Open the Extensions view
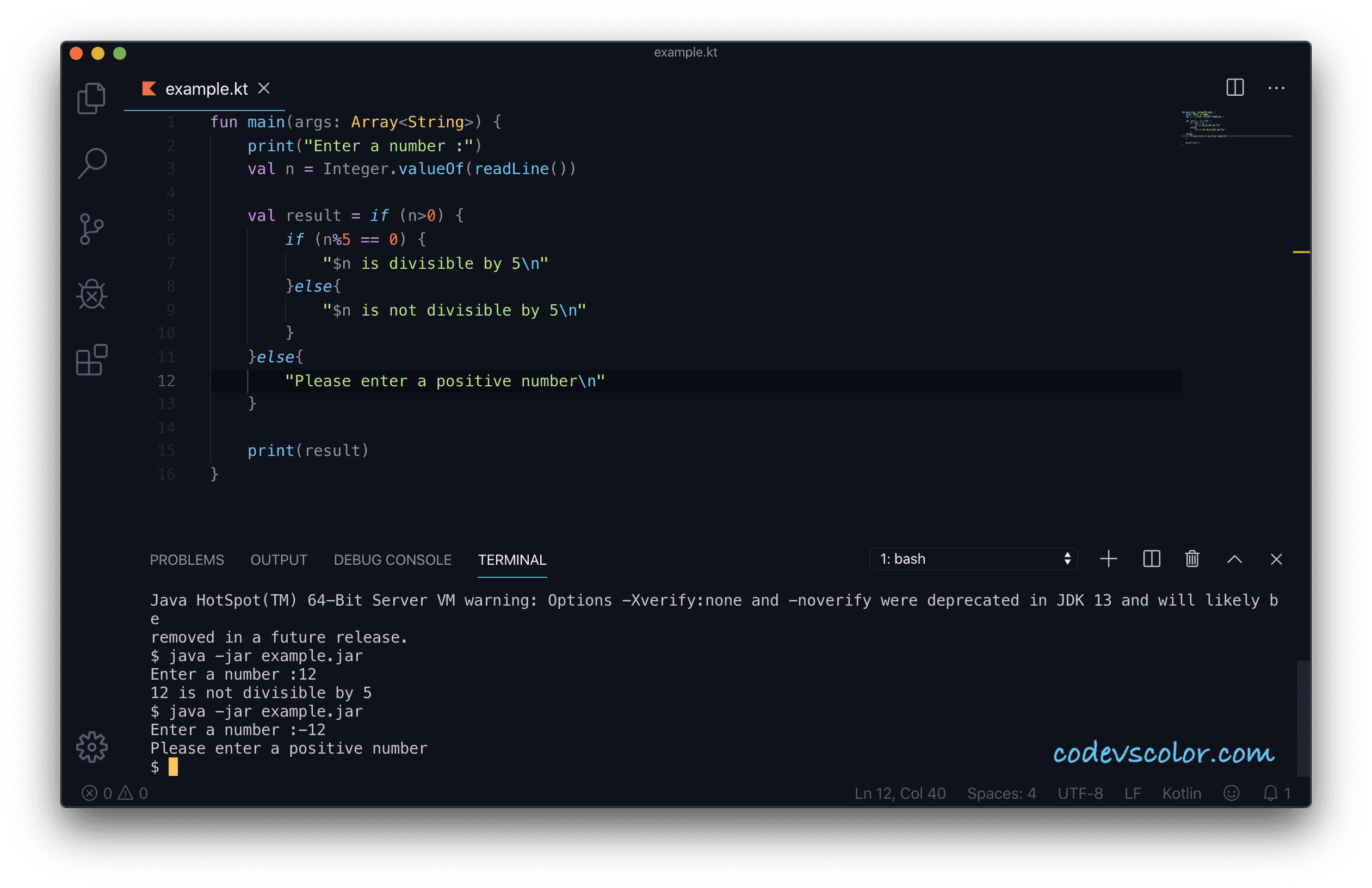 click(x=91, y=360)
